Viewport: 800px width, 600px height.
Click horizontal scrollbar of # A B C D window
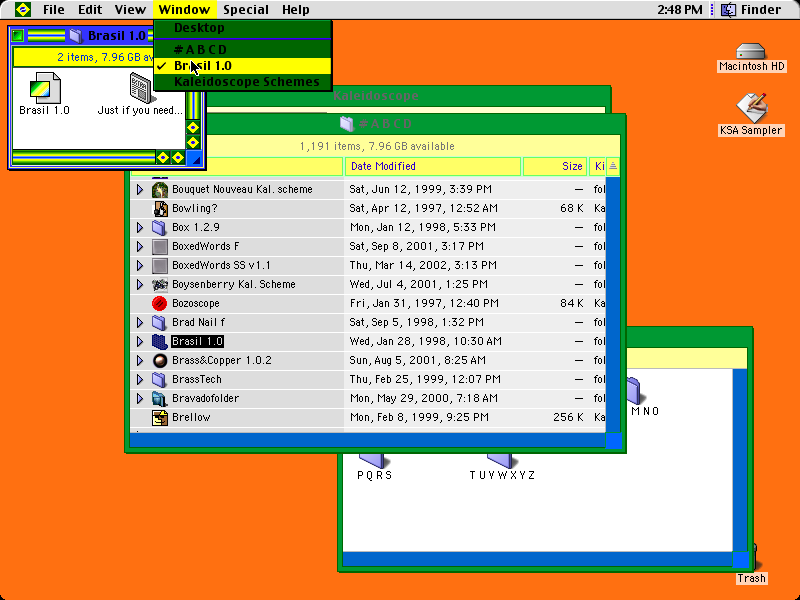[367, 440]
